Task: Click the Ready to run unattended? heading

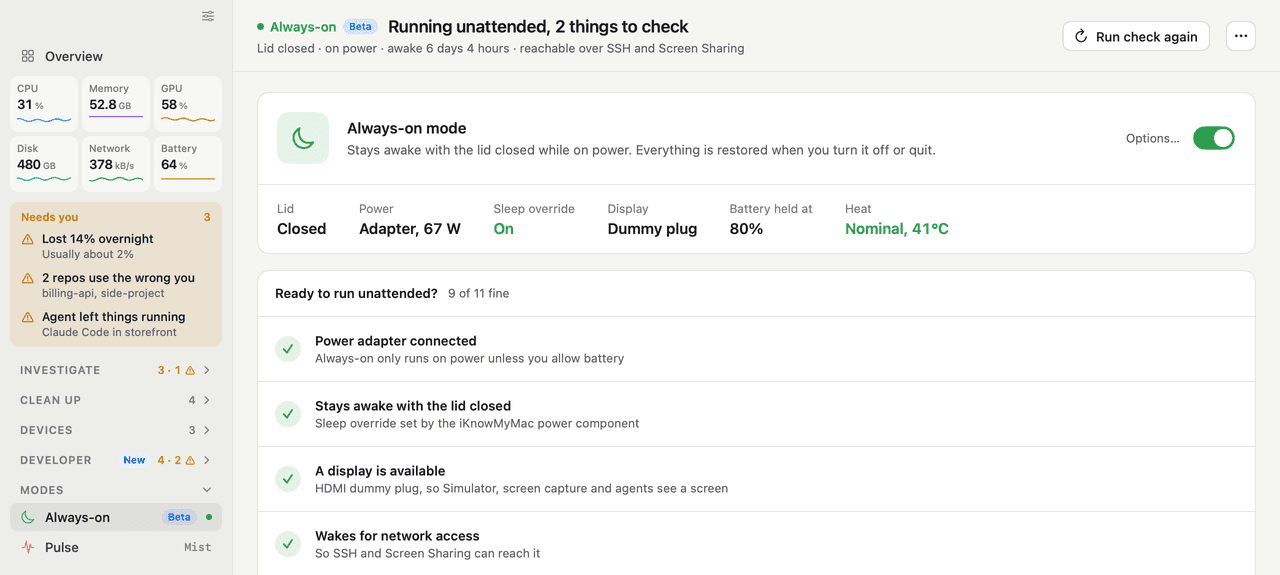Action: [x=356, y=294]
